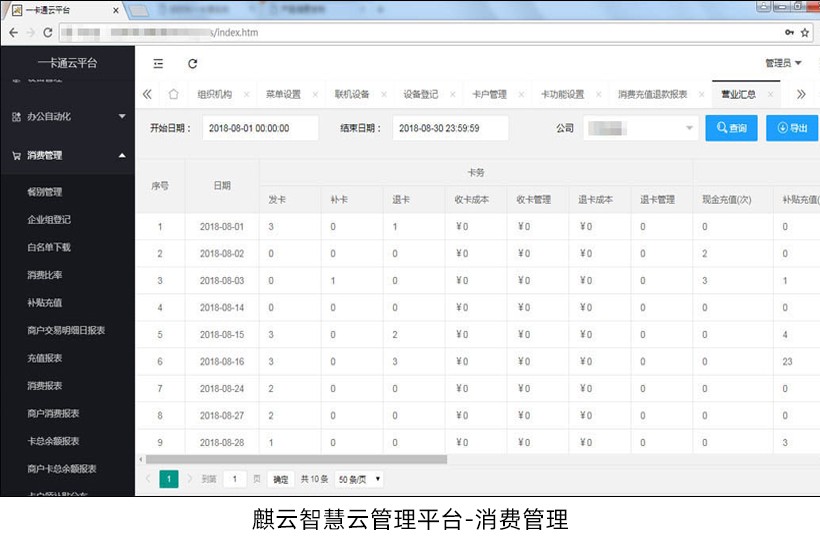
Task: Close the 组织机构 tab
Action: coord(246,95)
